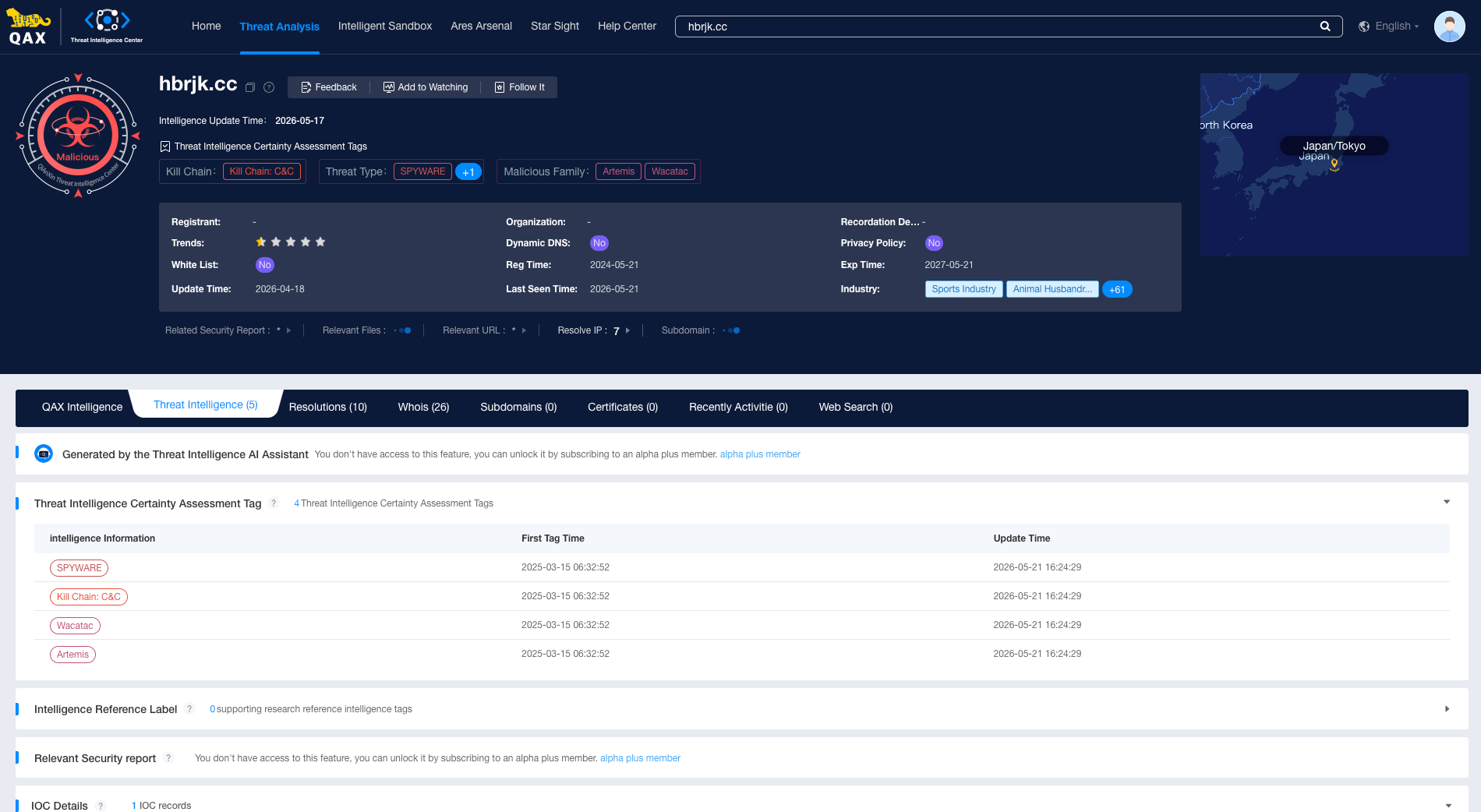Screen dimensions: 1481x812
Task: Open the Threat Analysis menu
Action: click(280, 26)
